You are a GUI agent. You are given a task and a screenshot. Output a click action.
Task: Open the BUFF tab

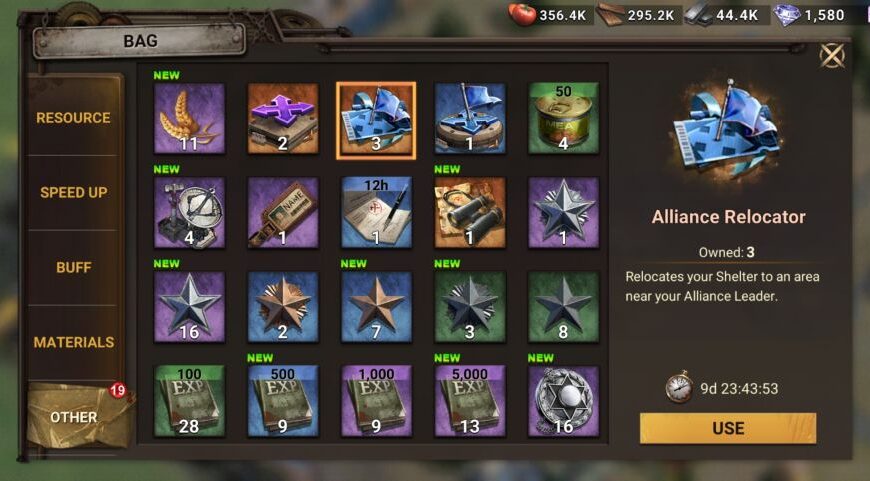coord(74,267)
